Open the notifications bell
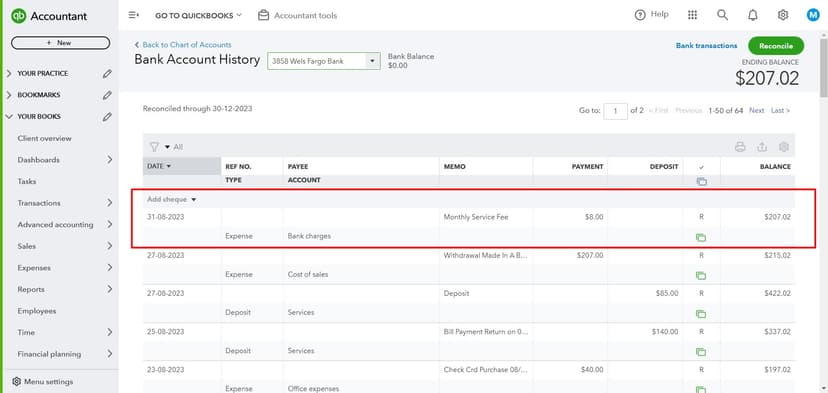Image resolution: width=828 pixels, height=393 pixels. click(x=753, y=15)
